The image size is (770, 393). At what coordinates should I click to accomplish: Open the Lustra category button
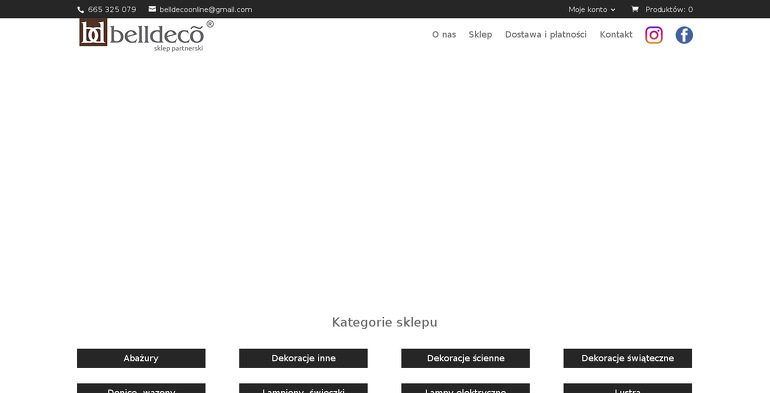pos(628,389)
